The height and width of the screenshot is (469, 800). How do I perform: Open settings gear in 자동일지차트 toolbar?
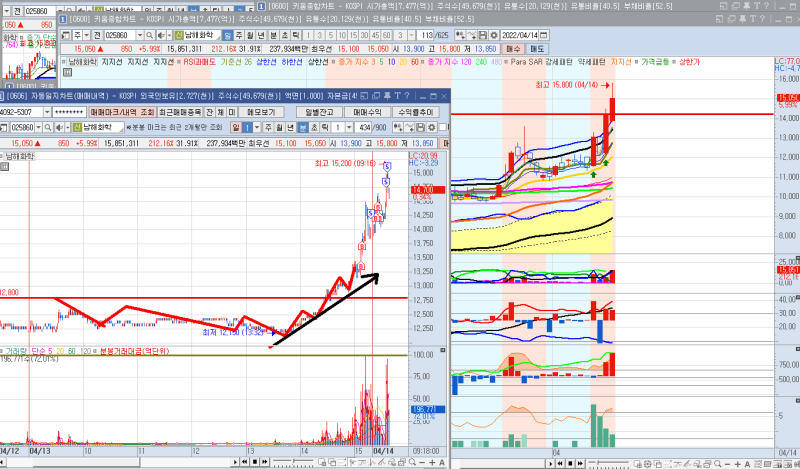pyautogui.click(x=432, y=127)
